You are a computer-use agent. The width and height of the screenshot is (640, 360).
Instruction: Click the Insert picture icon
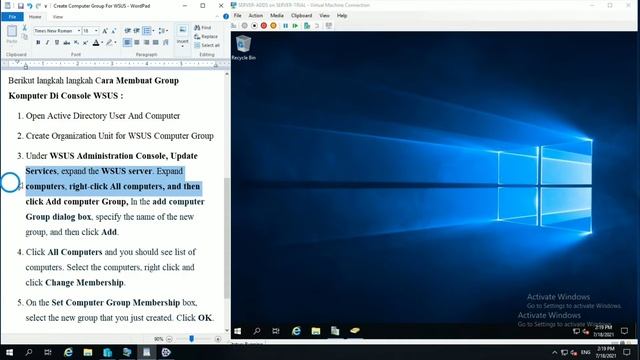point(182,30)
